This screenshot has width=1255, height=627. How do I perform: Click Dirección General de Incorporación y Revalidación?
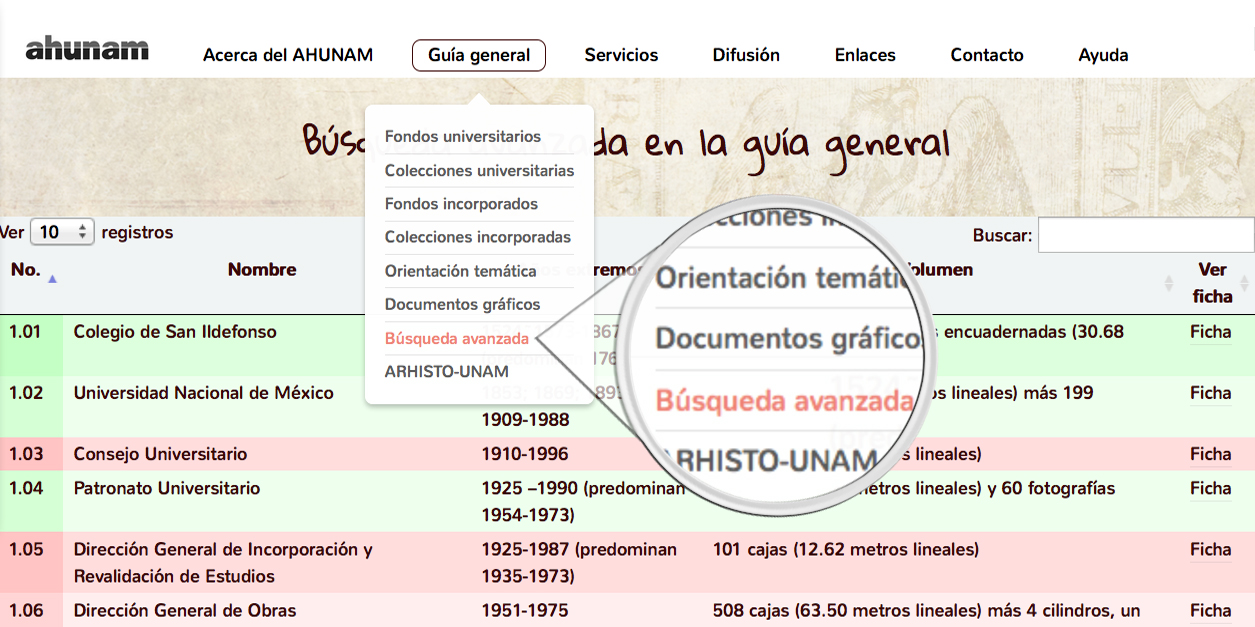tap(223, 563)
